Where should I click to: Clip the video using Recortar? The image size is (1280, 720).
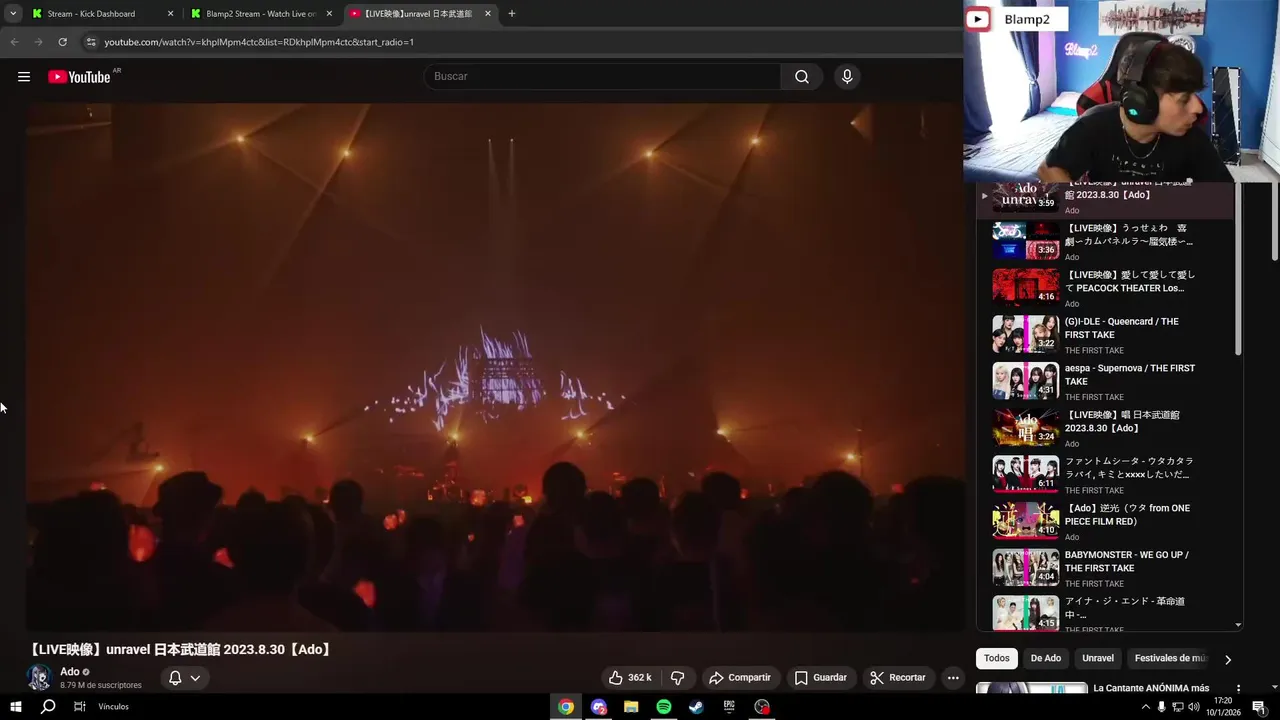pyautogui.click(x=898, y=678)
